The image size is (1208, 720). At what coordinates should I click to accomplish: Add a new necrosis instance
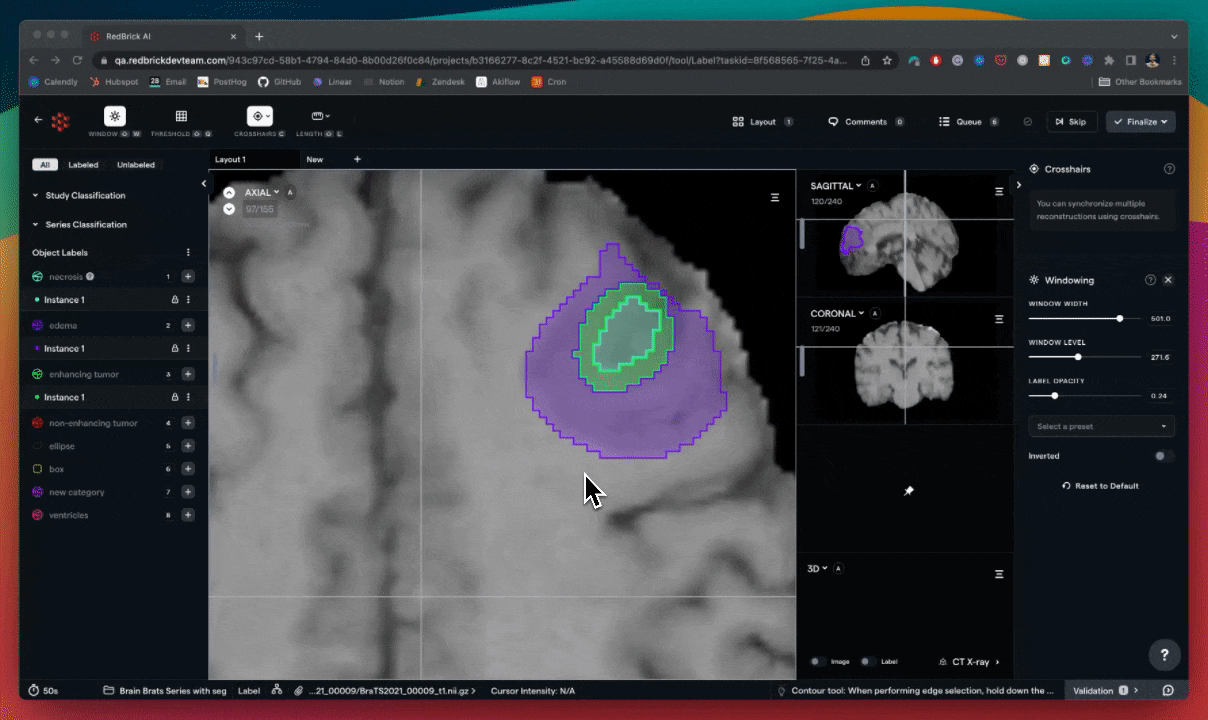click(x=188, y=276)
